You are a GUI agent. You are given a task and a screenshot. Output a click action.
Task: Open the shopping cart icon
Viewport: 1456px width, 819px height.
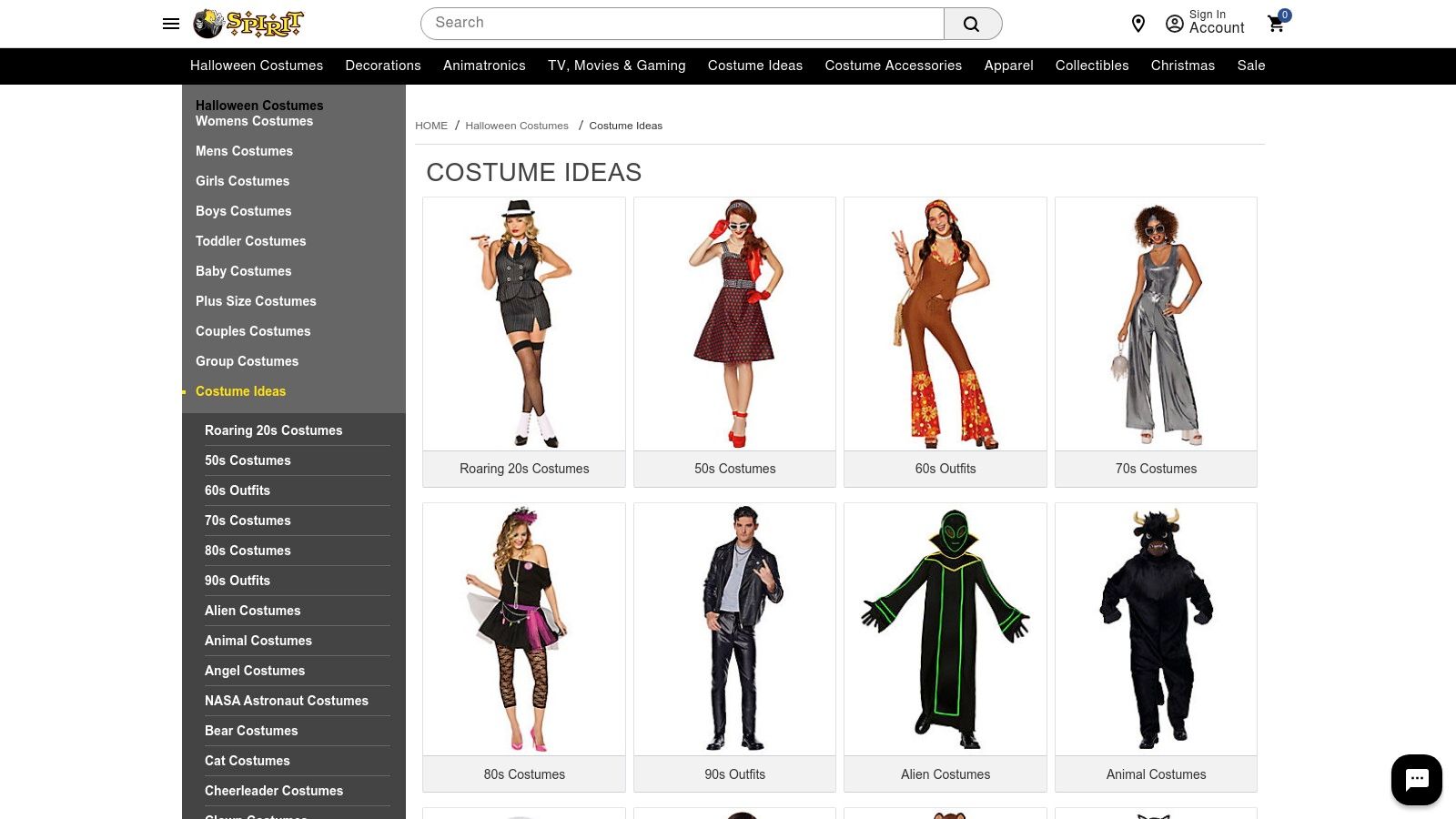click(x=1277, y=23)
